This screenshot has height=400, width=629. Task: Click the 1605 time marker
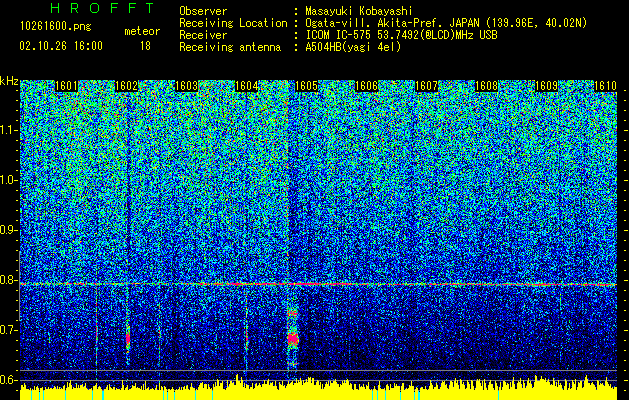(306, 86)
